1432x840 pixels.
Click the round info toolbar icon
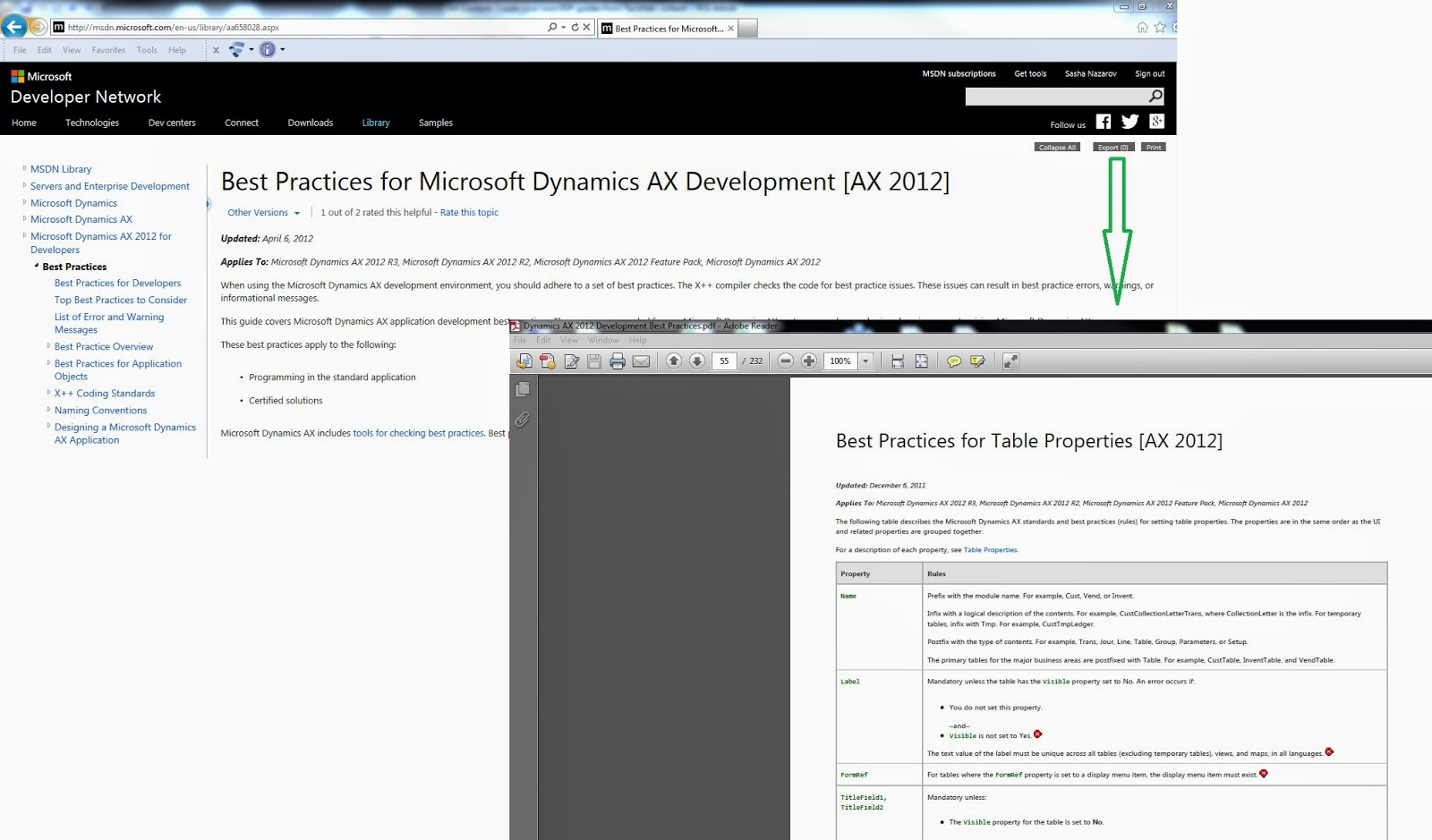(268, 50)
